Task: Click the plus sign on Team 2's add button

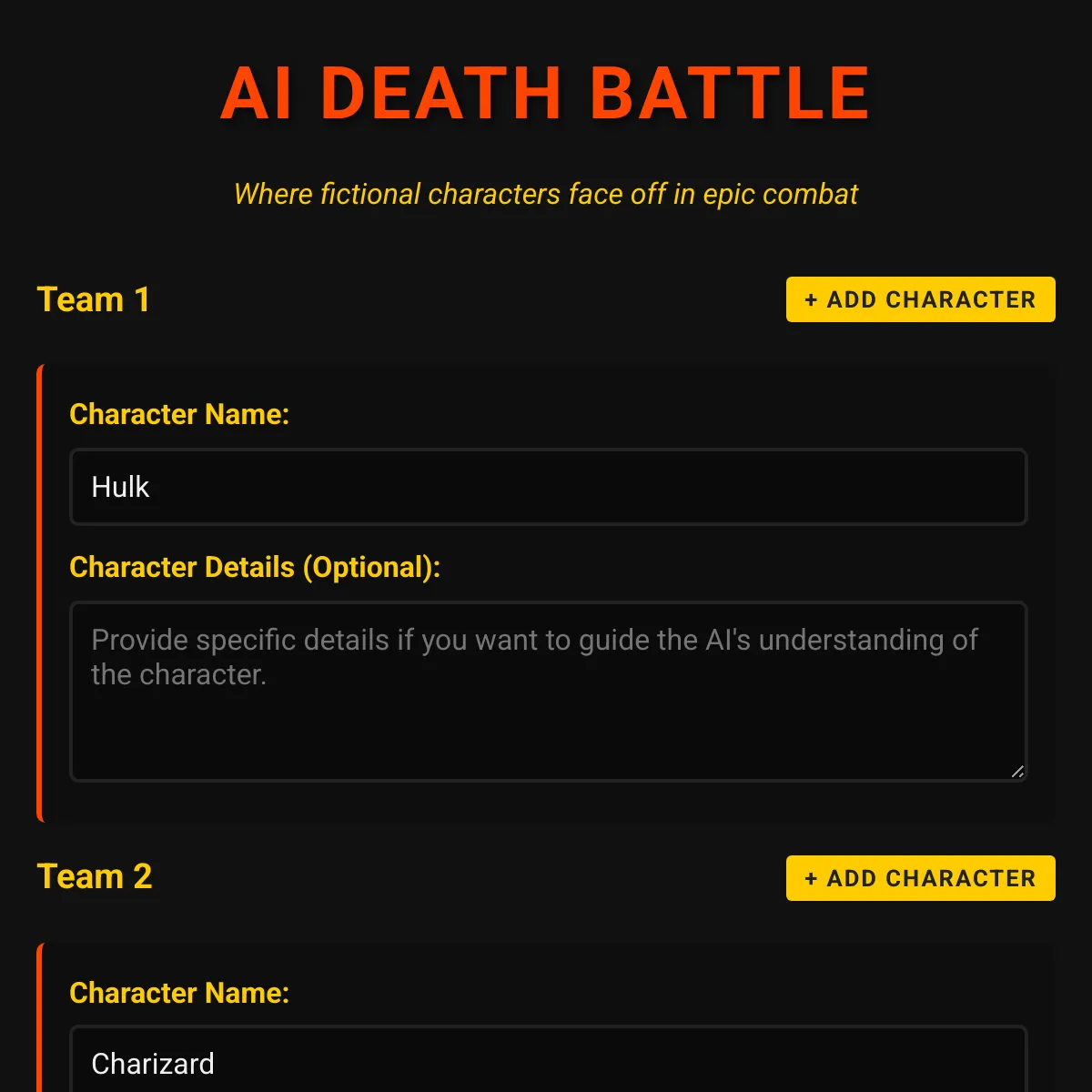Action: click(x=811, y=879)
